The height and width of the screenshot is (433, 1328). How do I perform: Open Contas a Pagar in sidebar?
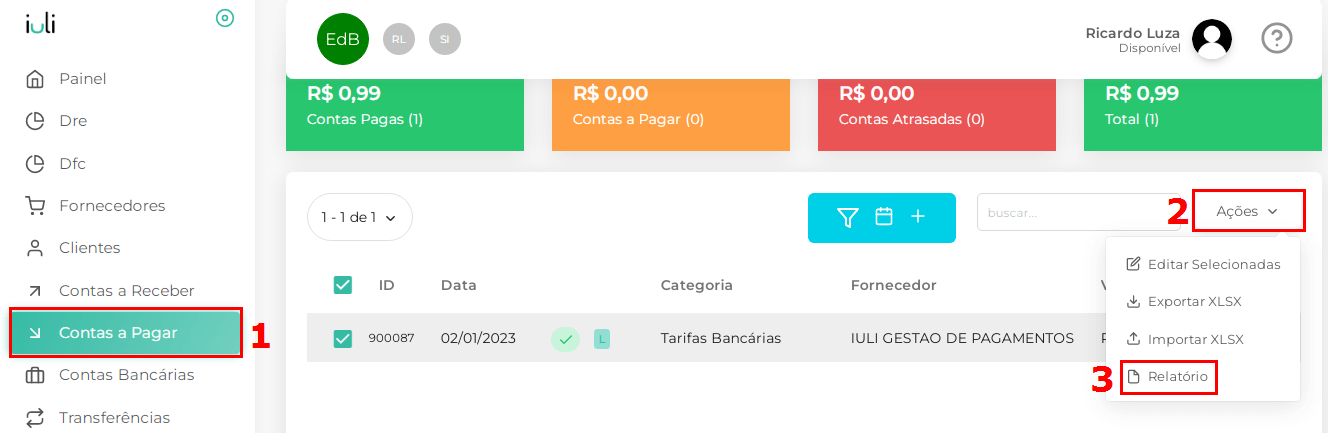coord(126,333)
